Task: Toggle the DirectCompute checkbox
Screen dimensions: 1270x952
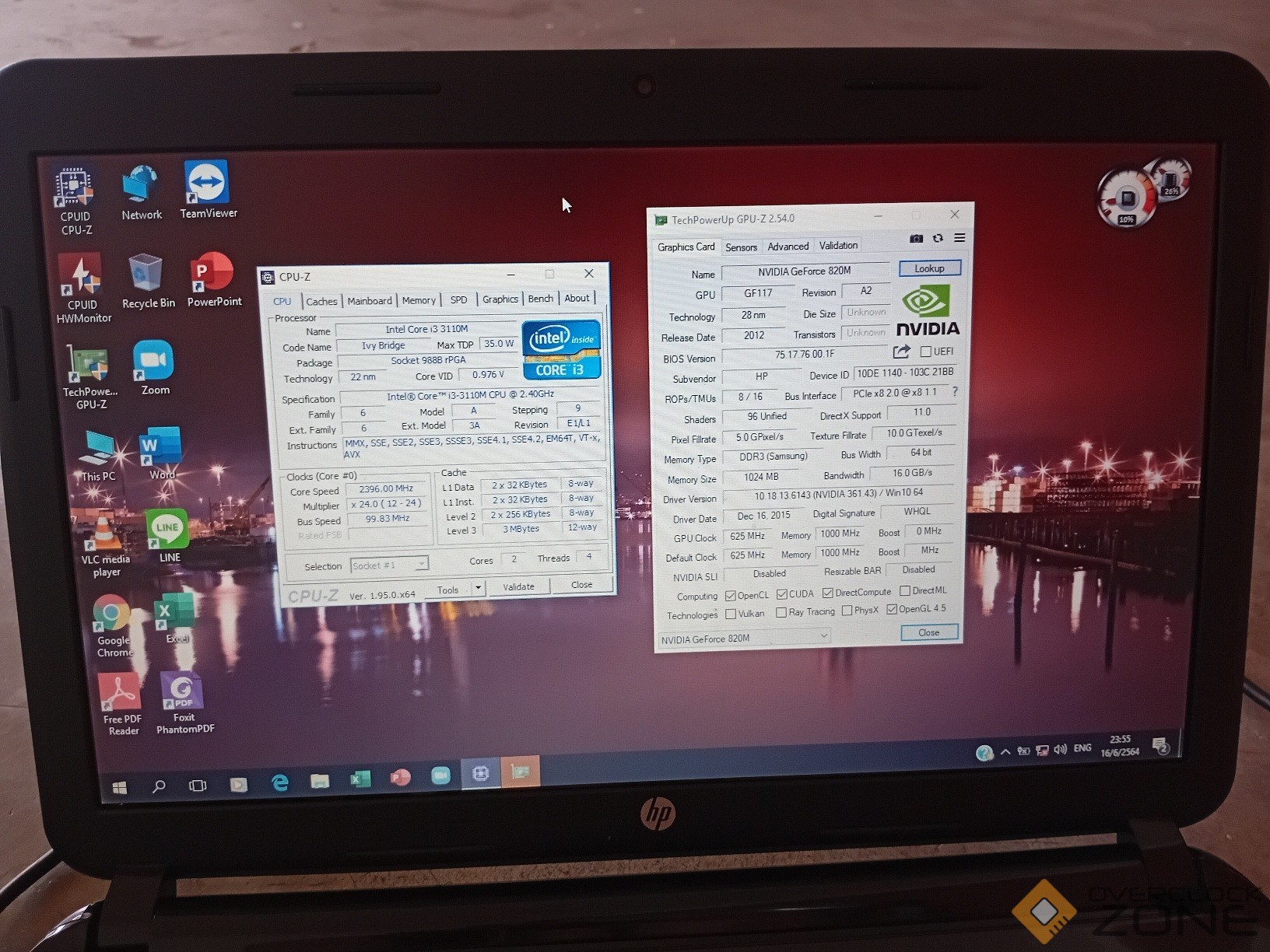Action: (x=827, y=593)
